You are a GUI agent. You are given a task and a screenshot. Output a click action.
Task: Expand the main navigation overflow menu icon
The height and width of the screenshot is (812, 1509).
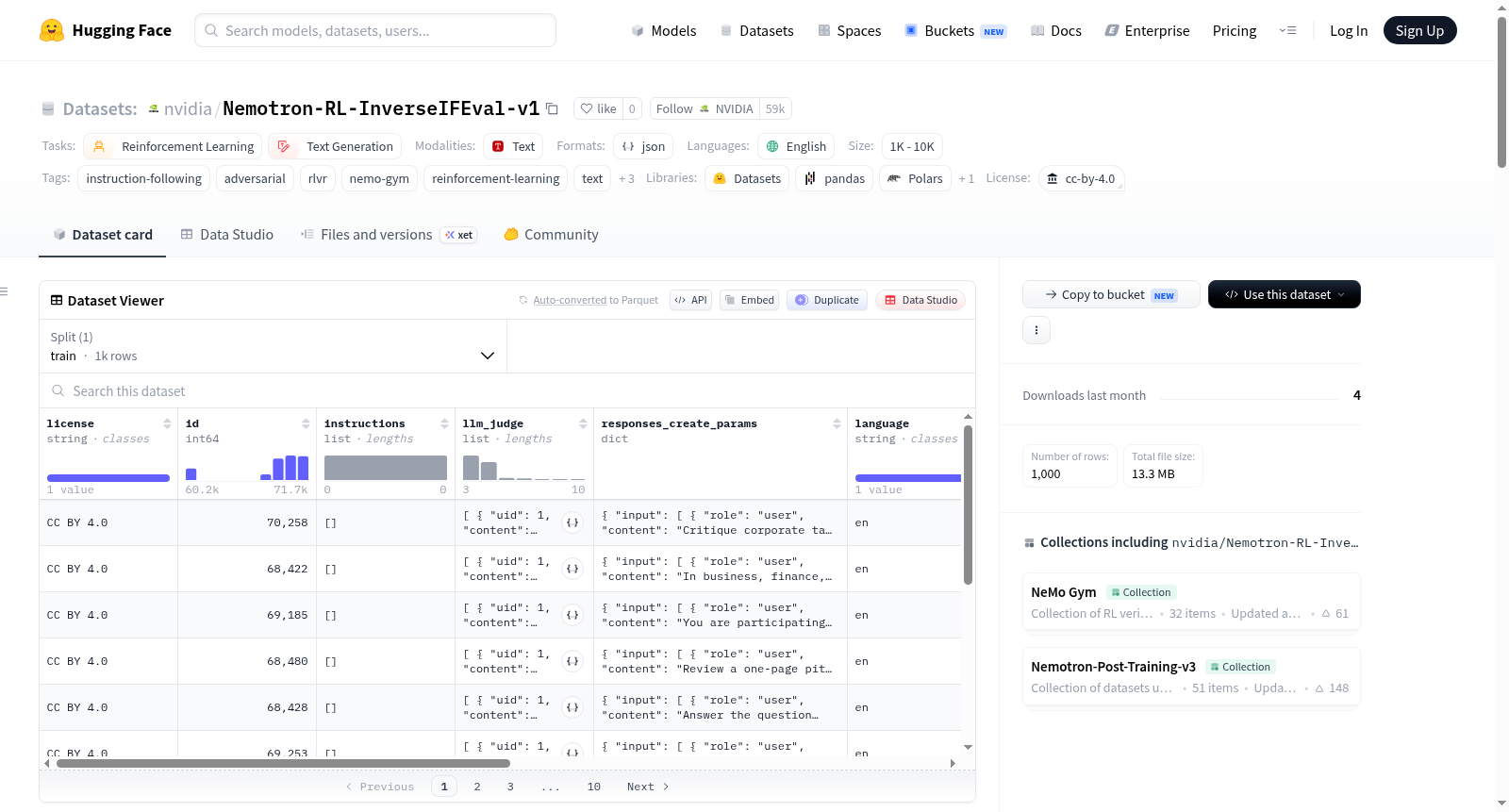(1287, 30)
